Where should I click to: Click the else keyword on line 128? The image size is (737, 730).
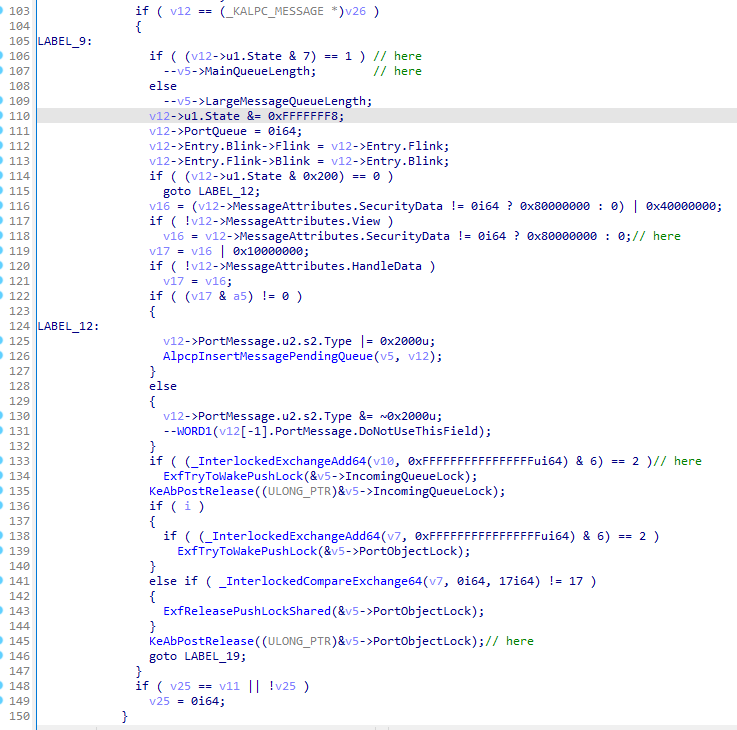pyautogui.click(x=163, y=386)
